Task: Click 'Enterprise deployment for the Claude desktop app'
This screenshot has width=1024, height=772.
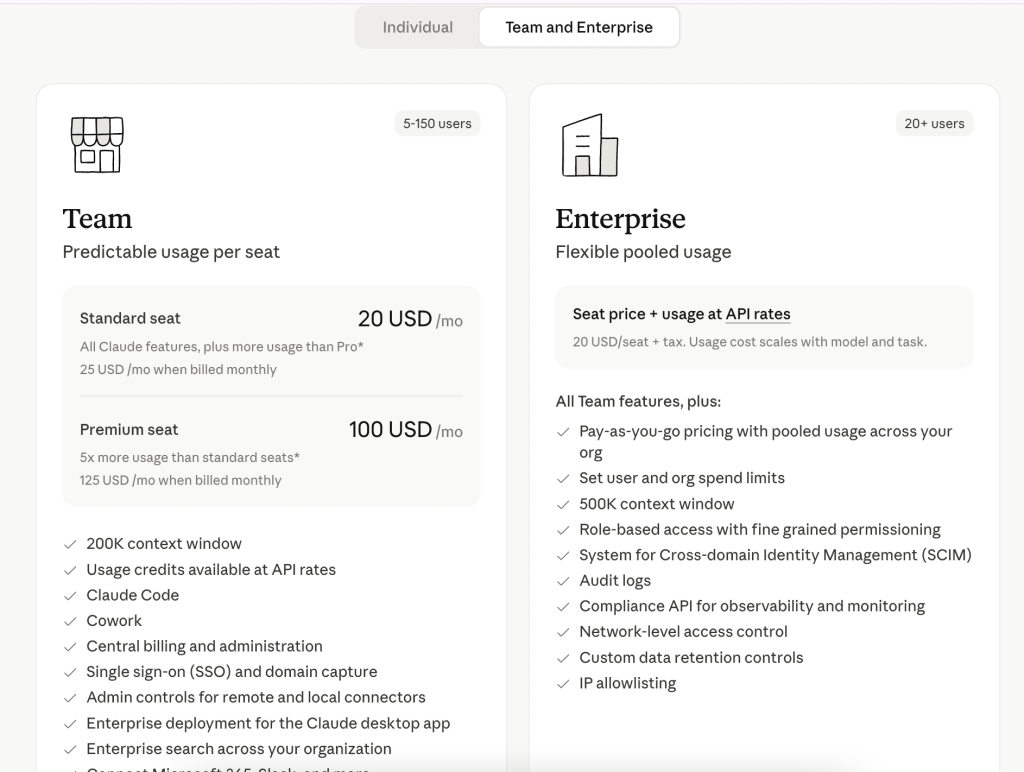Action: tap(268, 724)
